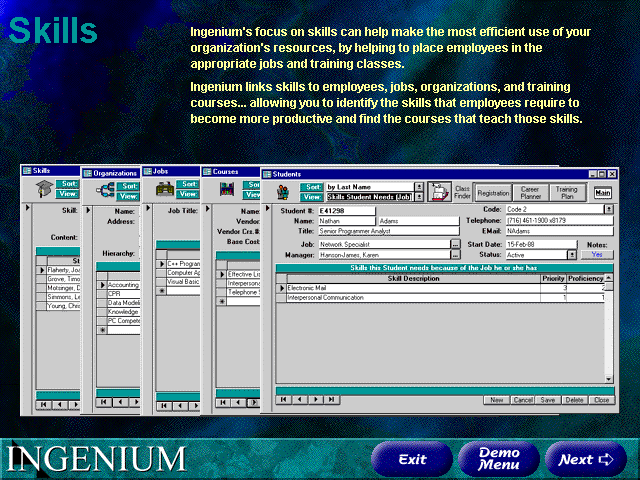640x480 pixels.
Task: Switch to the Training Plan tab
Action: (x=566, y=191)
